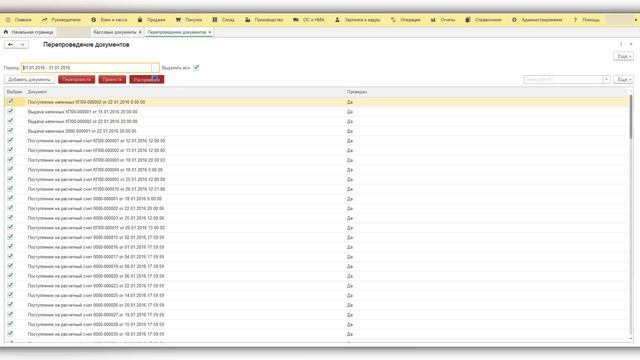This screenshot has width=640, height=360.
Task: Click the red Перепровести button
Action: pyautogui.click(x=77, y=80)
